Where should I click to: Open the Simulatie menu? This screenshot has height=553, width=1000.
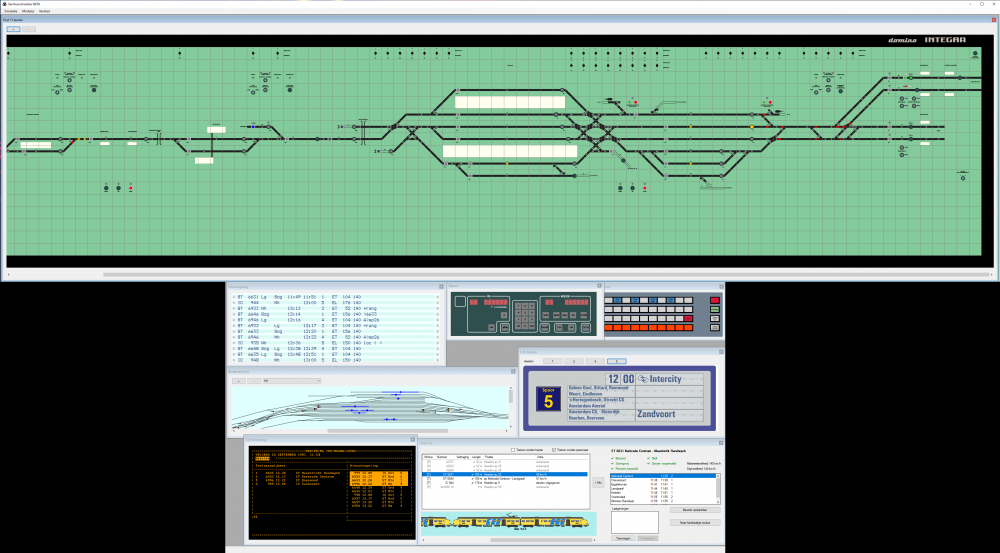pyautogui.click(x=11, y=11)
